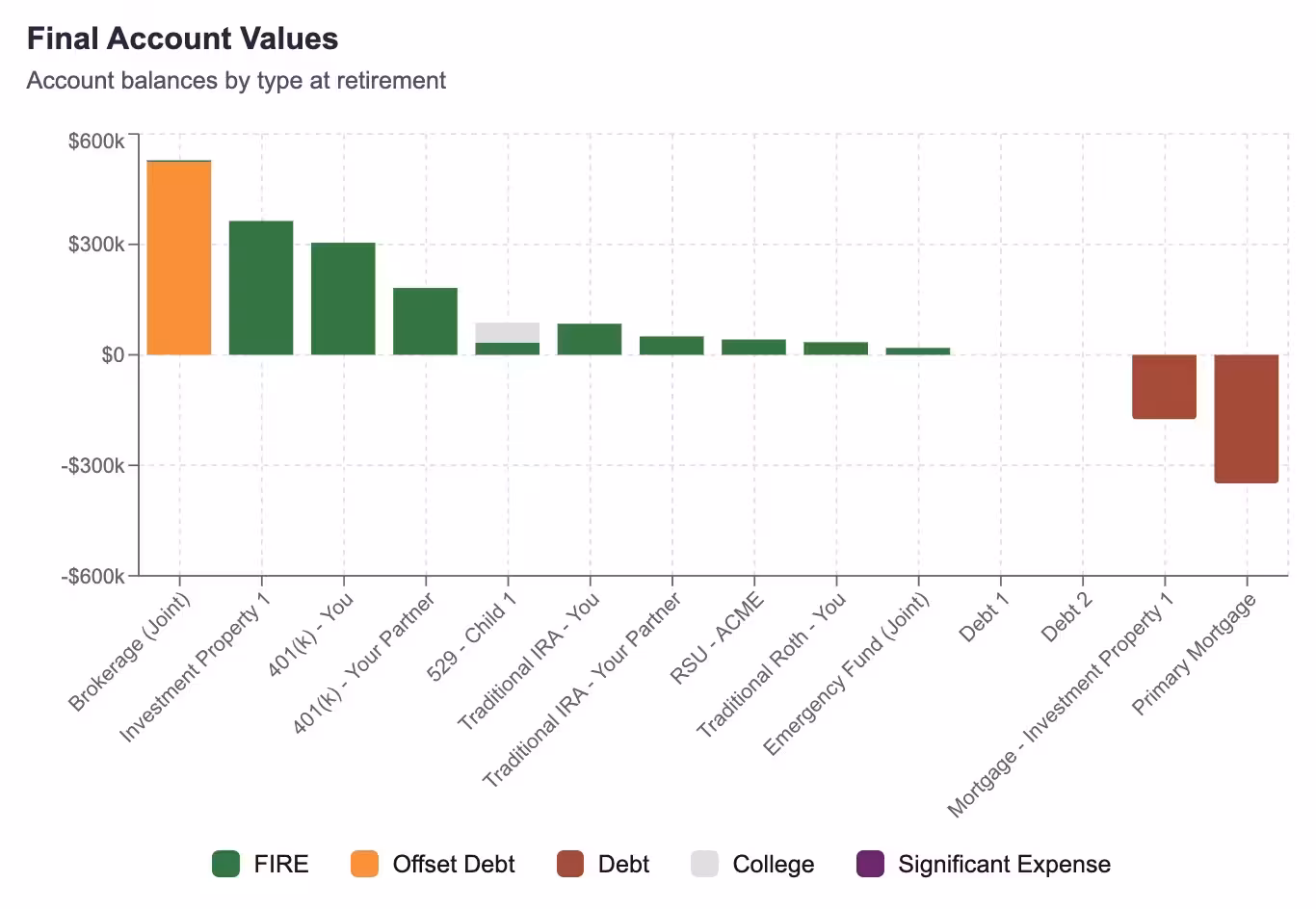The image size is (1316, 909).
Task: Click the Mortgage - Investment Property 1 bar
Action: tap(1164, 386)
